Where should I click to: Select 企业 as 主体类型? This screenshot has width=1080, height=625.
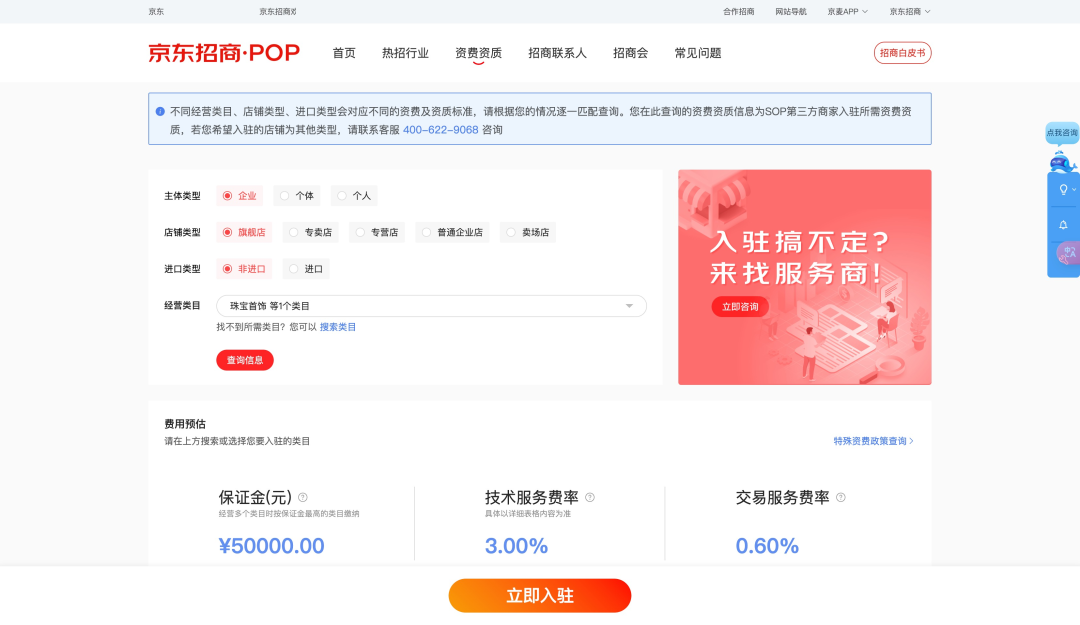point(240,196)
